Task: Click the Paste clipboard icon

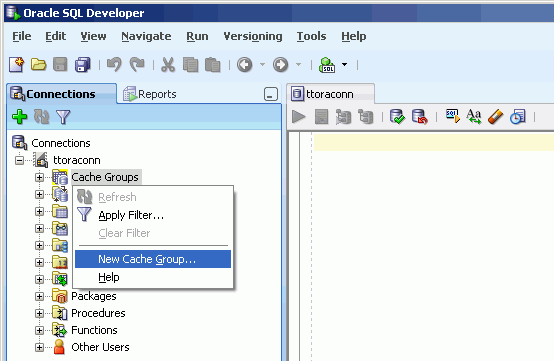Action: click(x=213, y=65)
